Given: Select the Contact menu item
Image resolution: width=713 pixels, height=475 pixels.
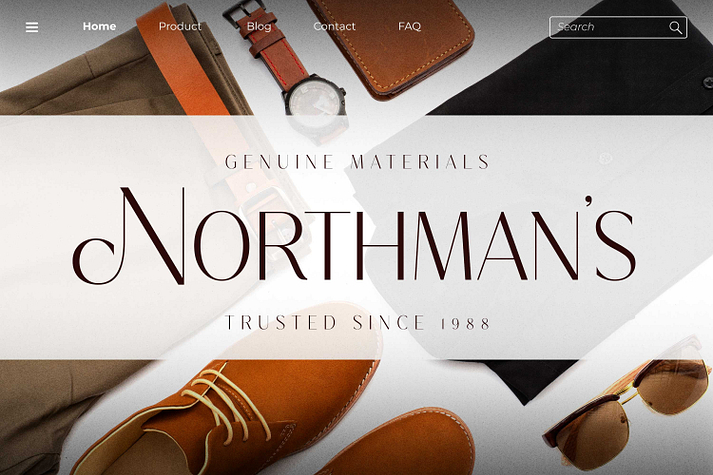Looking at the screenshot, I should point(334,26).
